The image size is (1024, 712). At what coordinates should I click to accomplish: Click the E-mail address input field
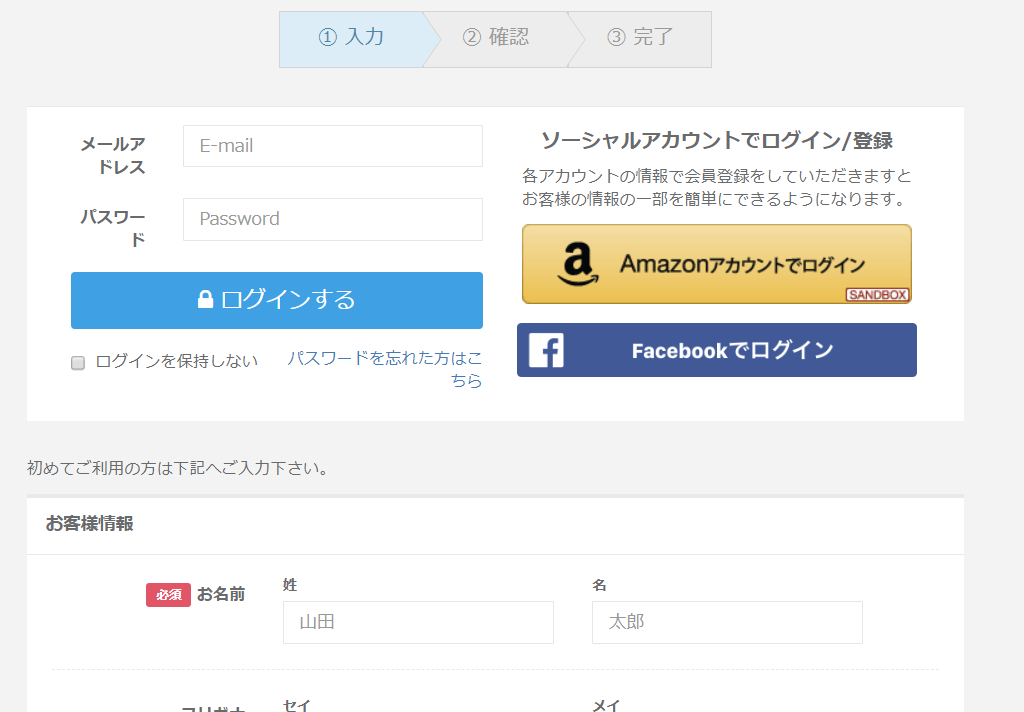333,146
